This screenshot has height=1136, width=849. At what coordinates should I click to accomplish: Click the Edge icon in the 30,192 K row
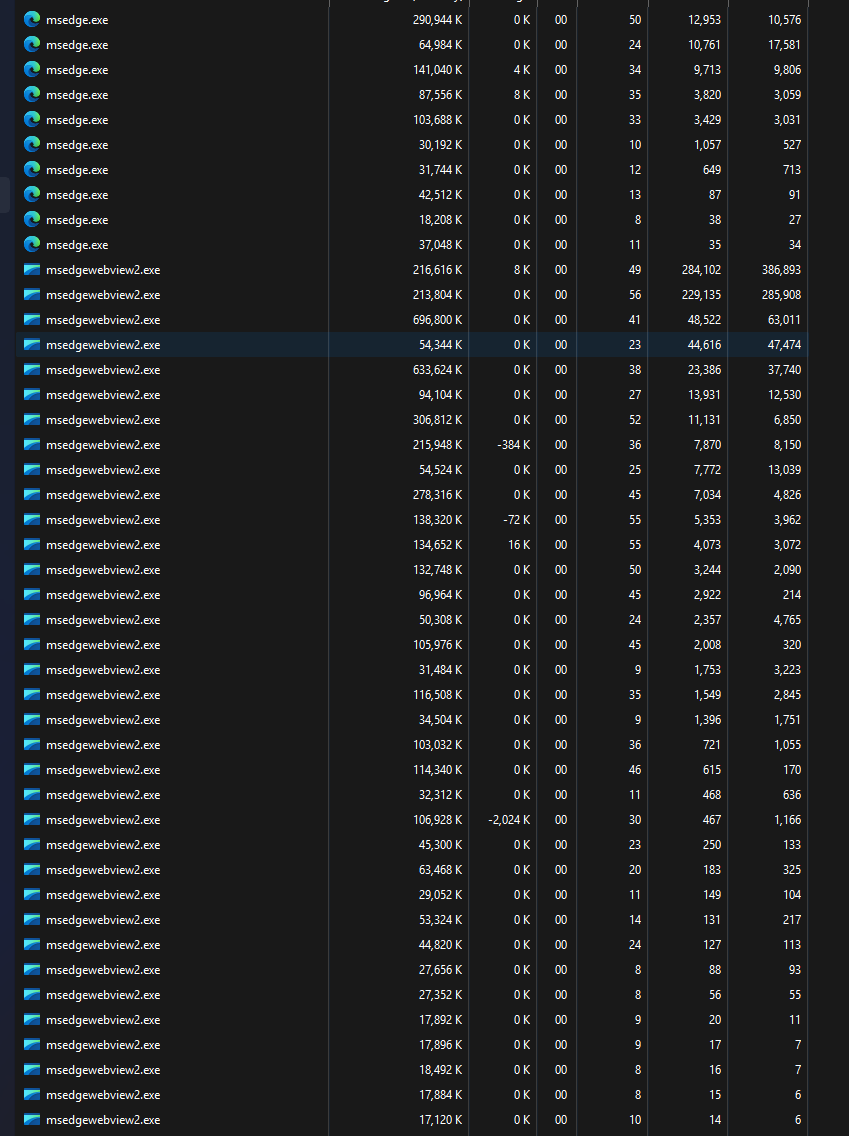click(32, 144)
